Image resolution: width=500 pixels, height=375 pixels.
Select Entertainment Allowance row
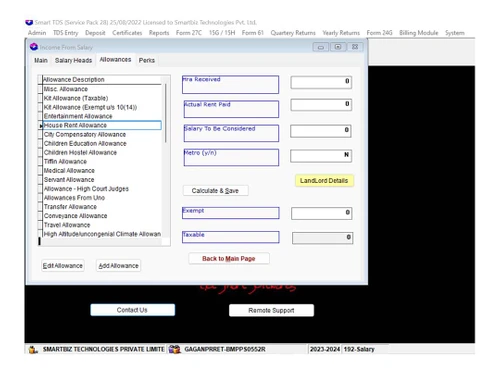point(102,116)
